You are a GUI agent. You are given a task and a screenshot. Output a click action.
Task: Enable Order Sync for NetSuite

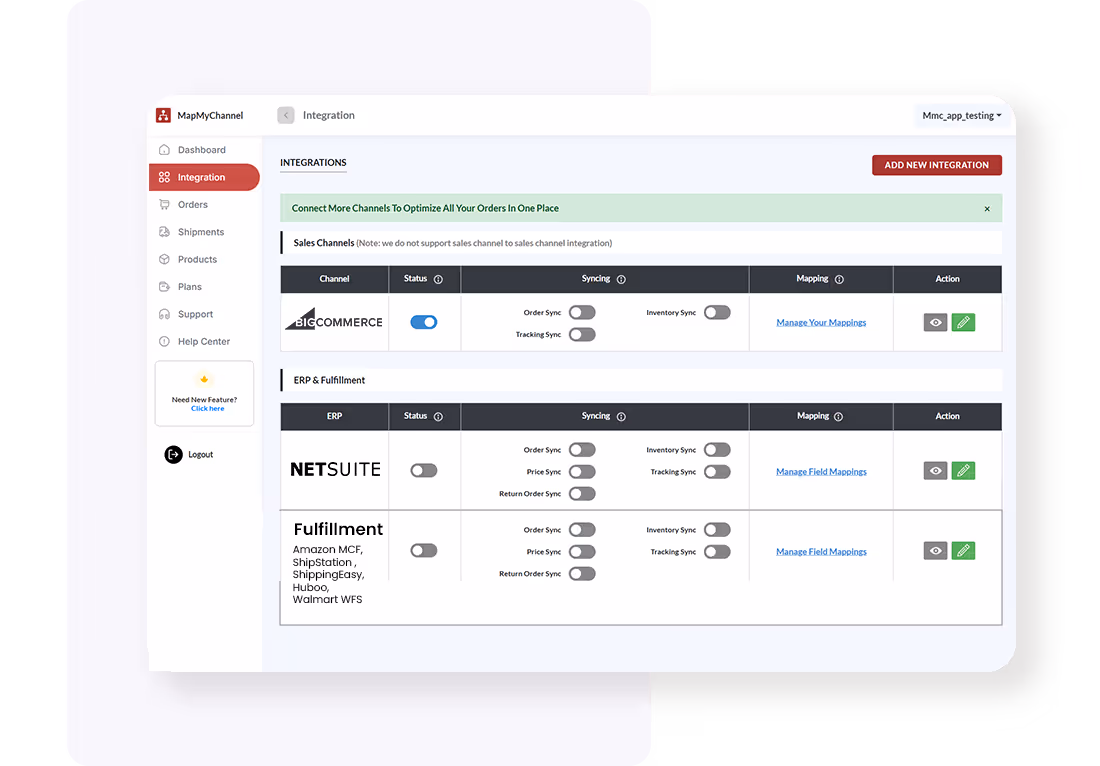coord(582,449)
